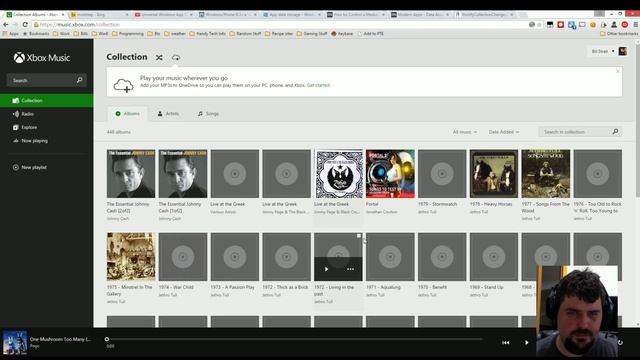Screen dimensions: 640x360
Task: Click the '1969 - Stand Up' album title
Action: (487, 287)
